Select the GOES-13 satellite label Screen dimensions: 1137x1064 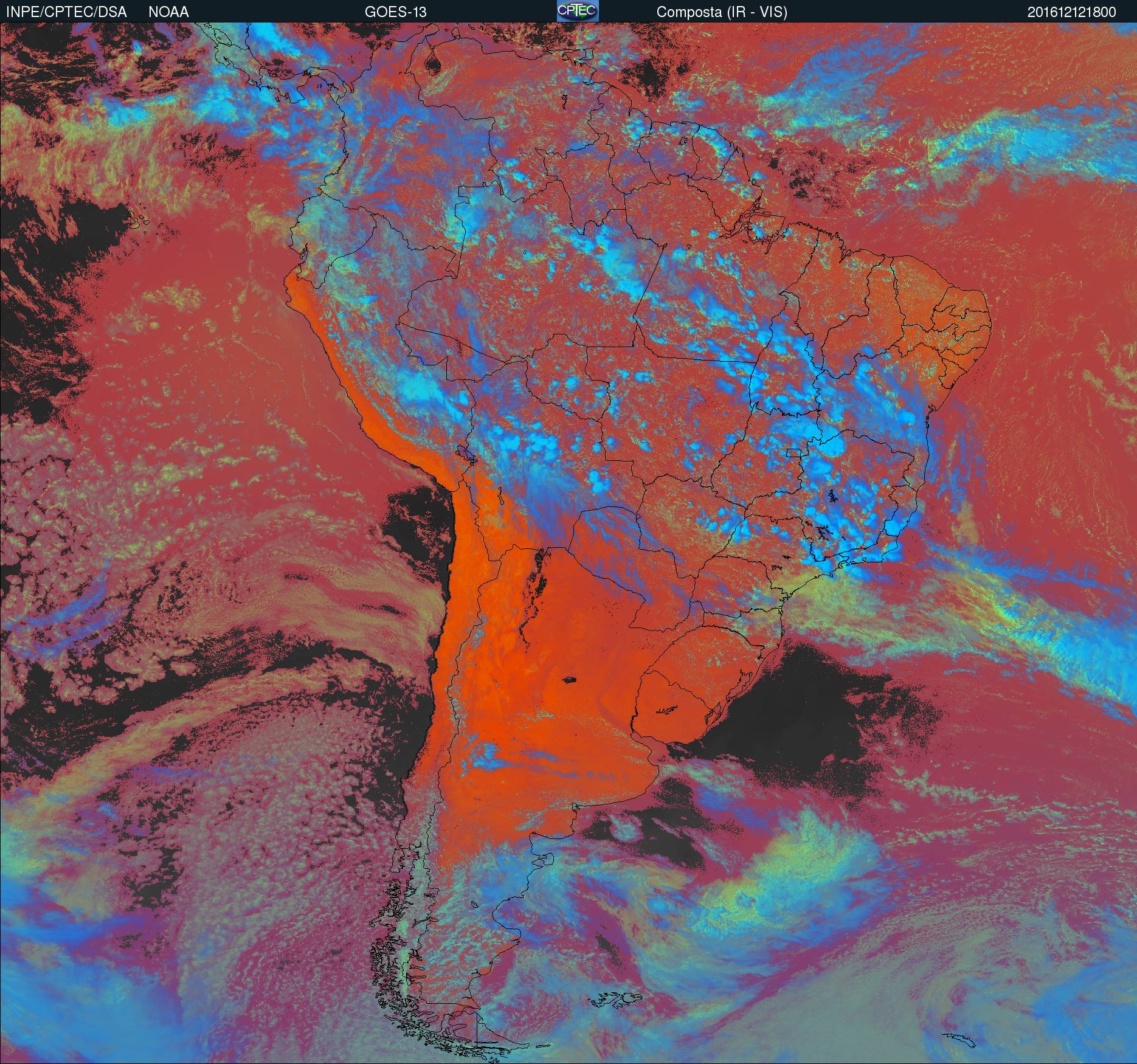pos(395,12)
